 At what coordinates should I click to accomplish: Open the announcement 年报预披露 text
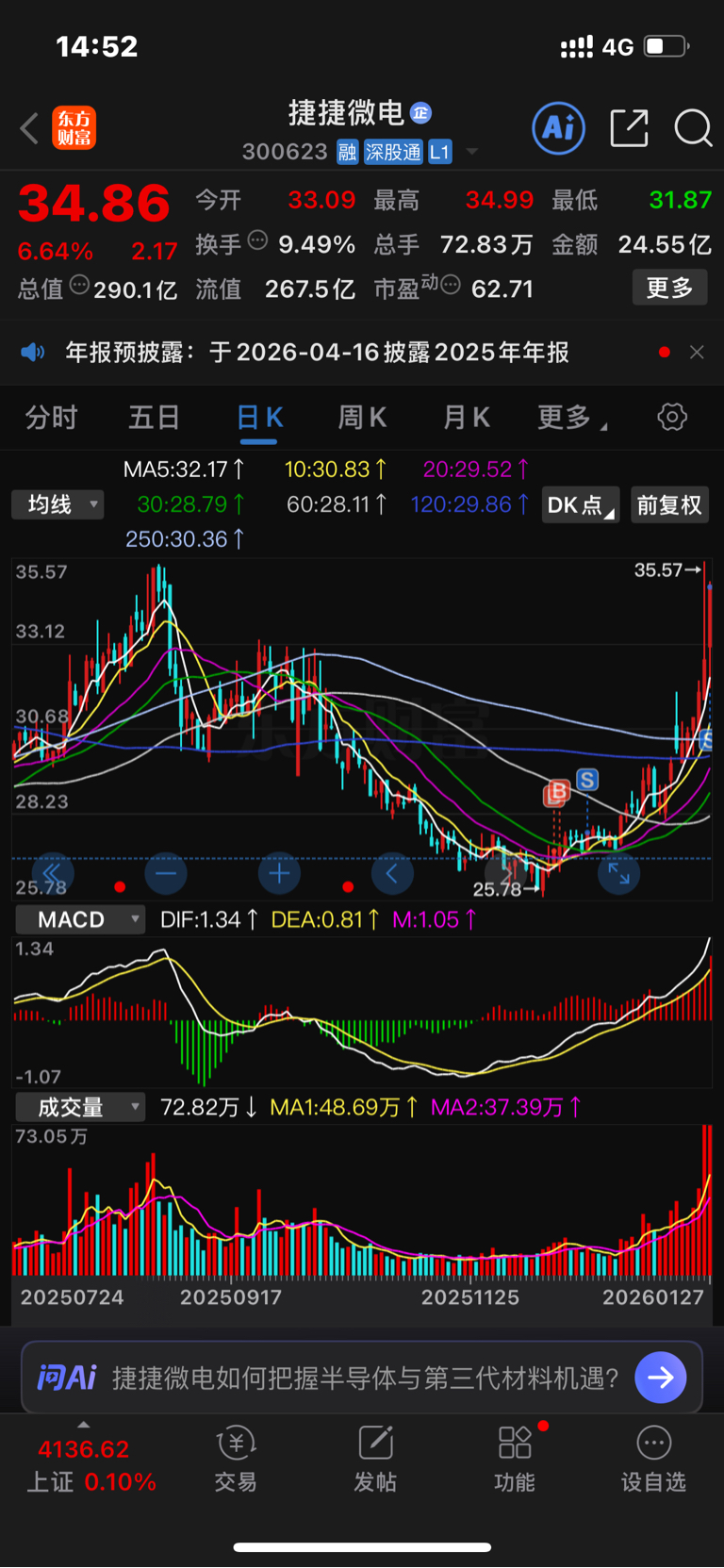coord(317,353)
